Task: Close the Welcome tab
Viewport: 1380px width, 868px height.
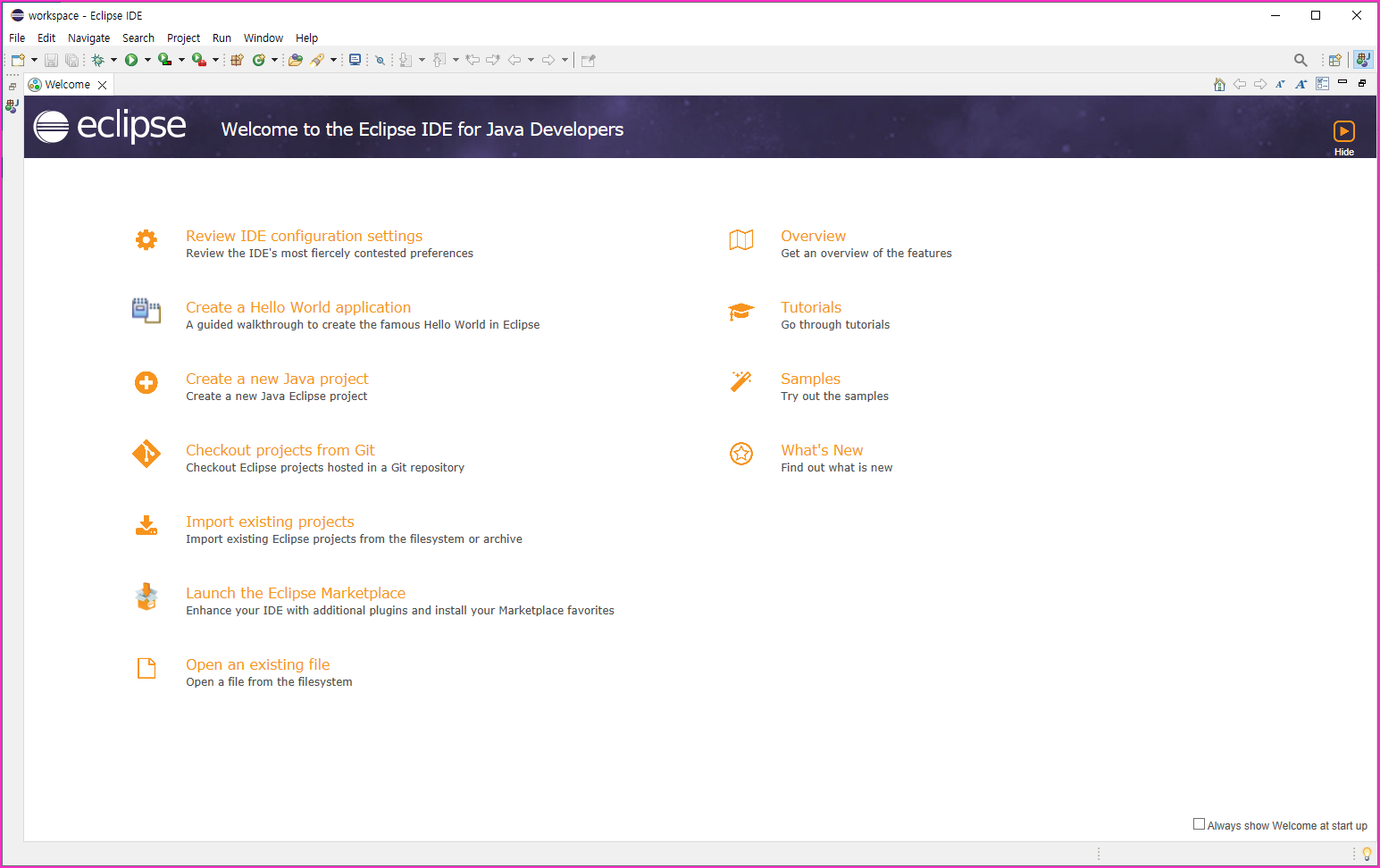Action: (102, 85)
